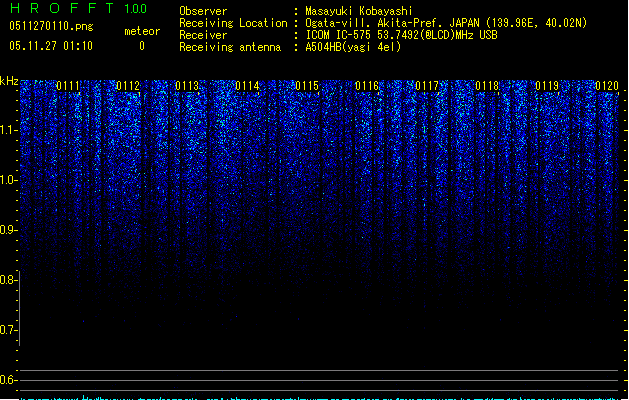Click time marker 0112 on spectrogram

[128, 86]
